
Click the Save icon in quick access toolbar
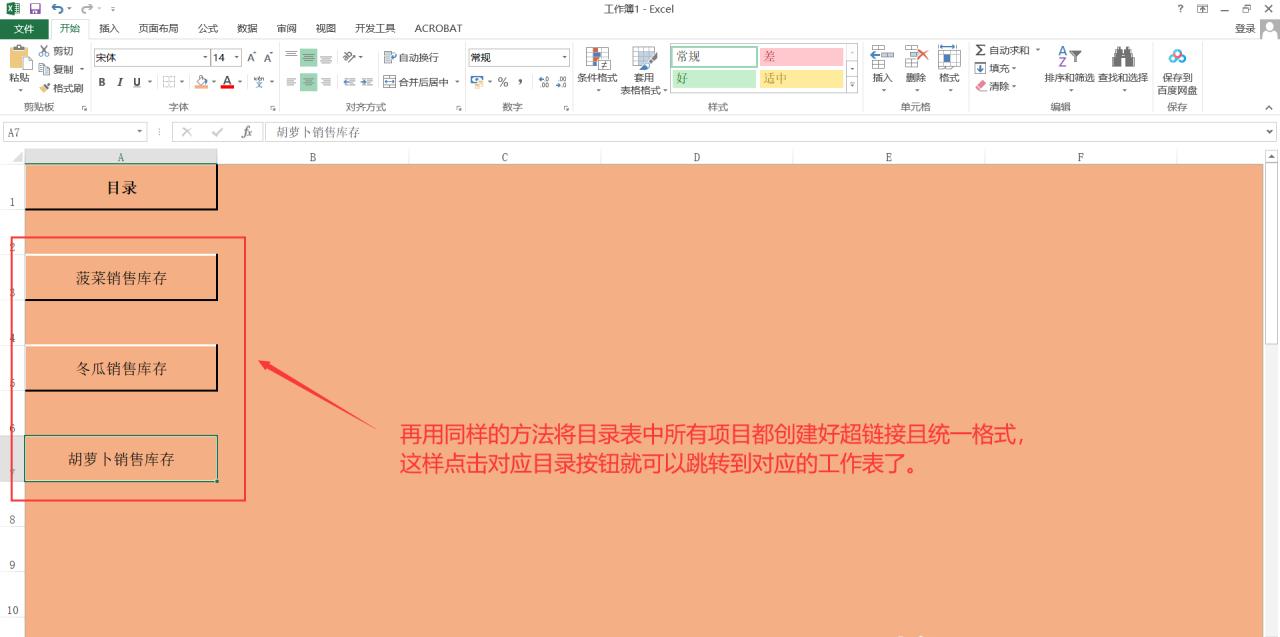(34, 9)
